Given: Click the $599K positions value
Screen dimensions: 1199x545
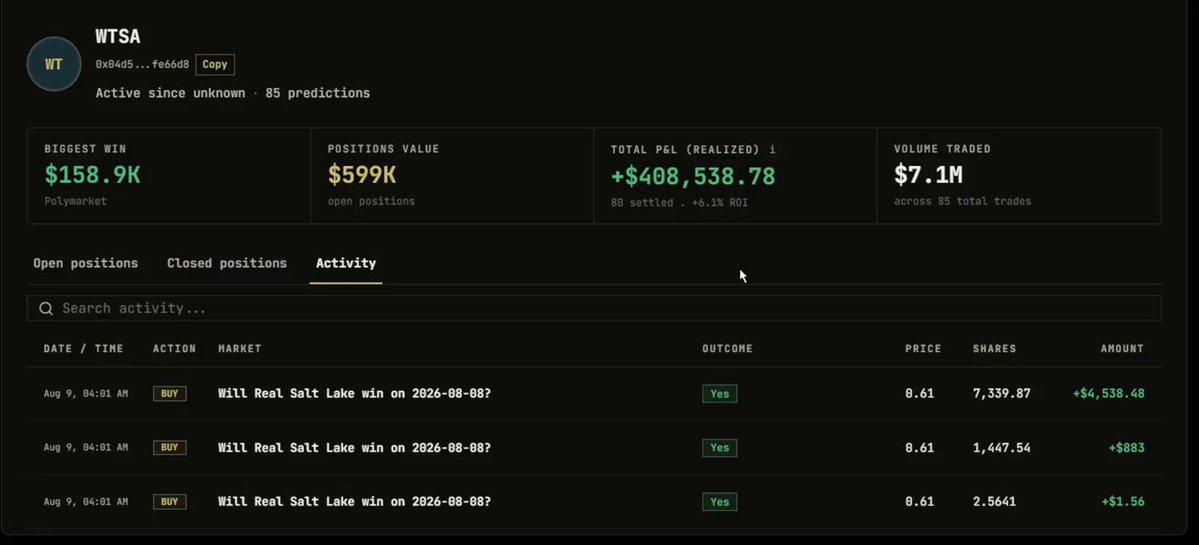Looking at the screenshot, I should point(362,175).
